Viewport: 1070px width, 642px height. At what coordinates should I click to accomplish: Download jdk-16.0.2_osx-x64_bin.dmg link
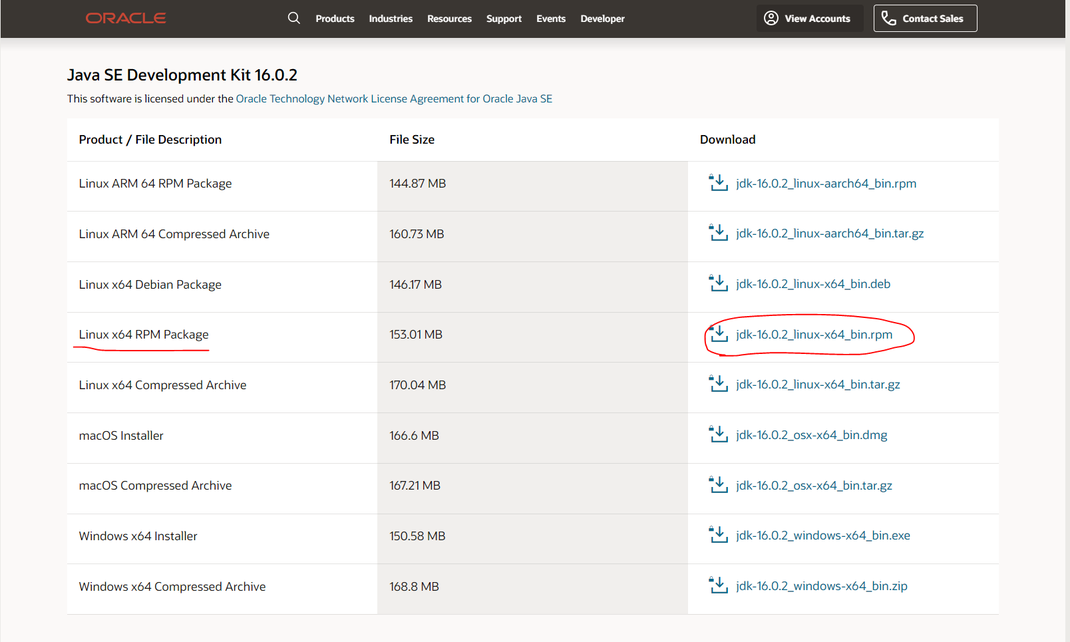point(811,435)
